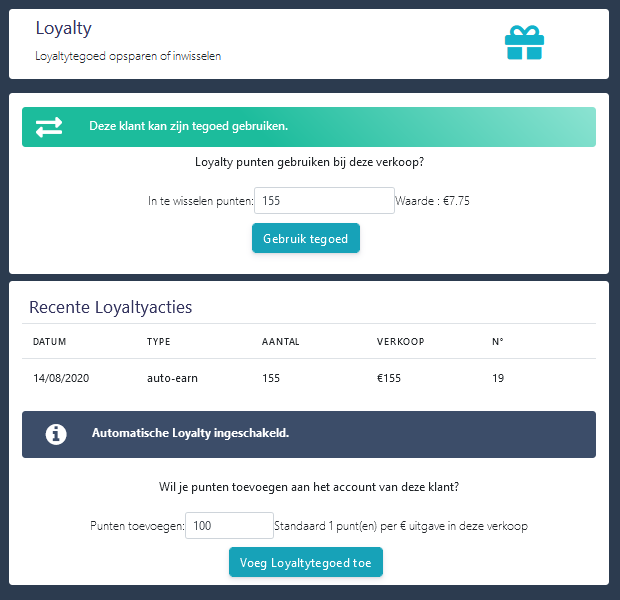This screenshot has height=600, width=620.
Task: Click the Recente Loyaltyacties heading
Action: (x=111, y=307)
